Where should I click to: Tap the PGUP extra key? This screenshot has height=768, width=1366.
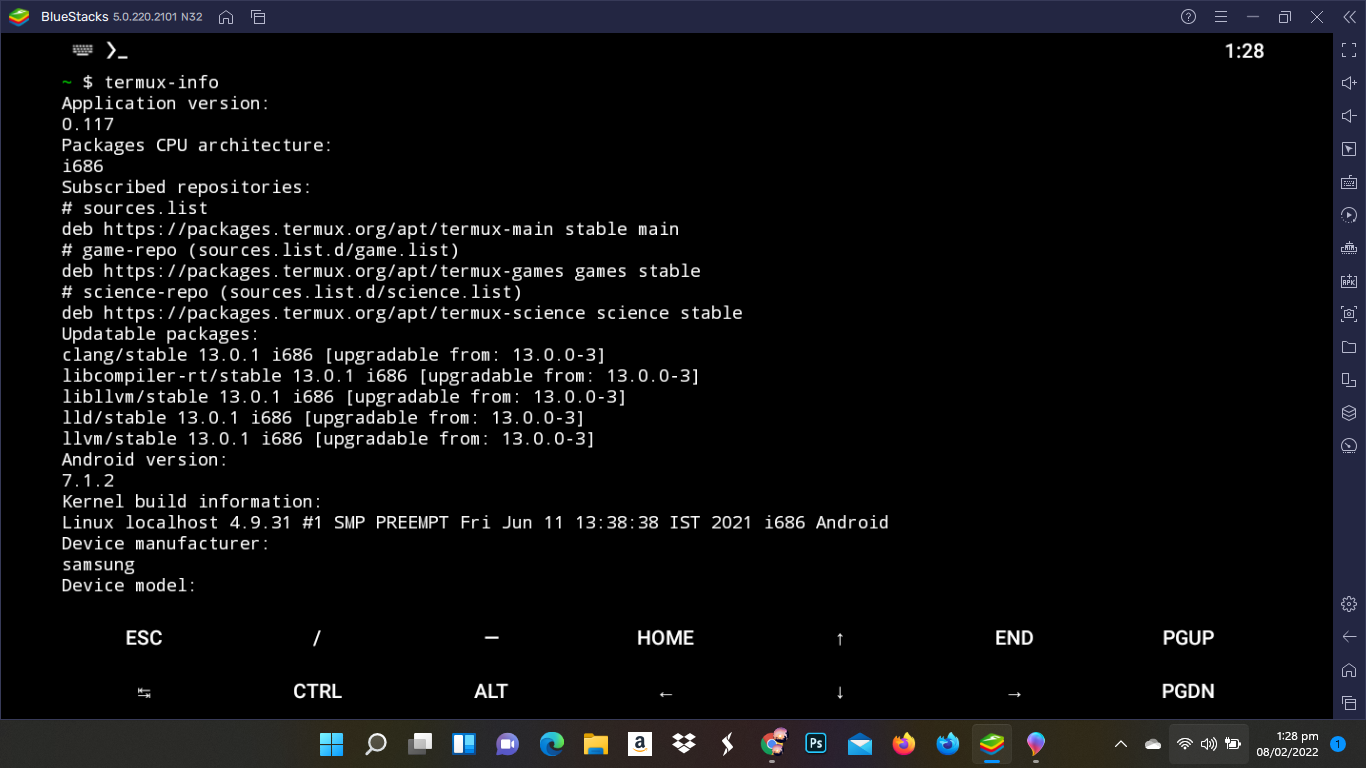(x=1188, y=638)
